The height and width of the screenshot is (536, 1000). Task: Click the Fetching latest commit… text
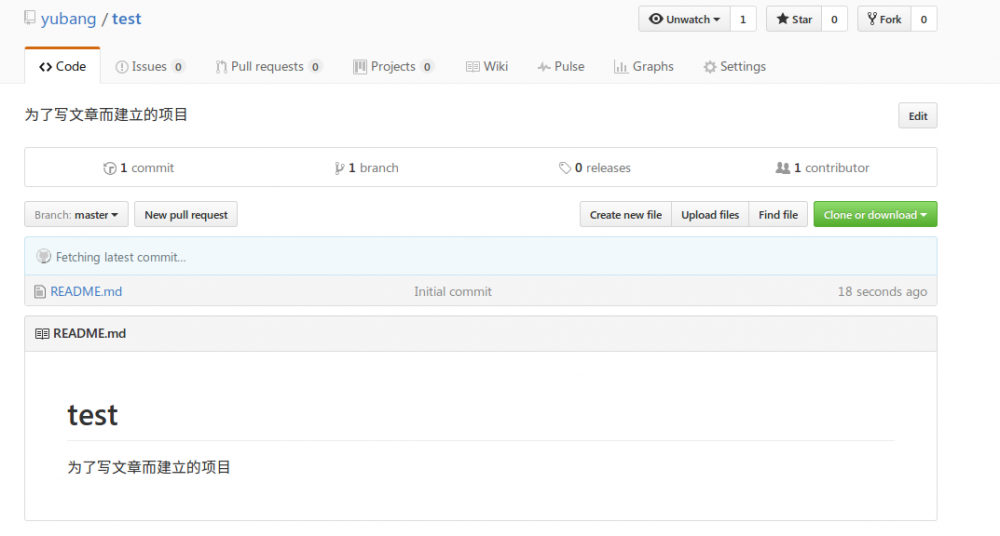coord(121,257)
